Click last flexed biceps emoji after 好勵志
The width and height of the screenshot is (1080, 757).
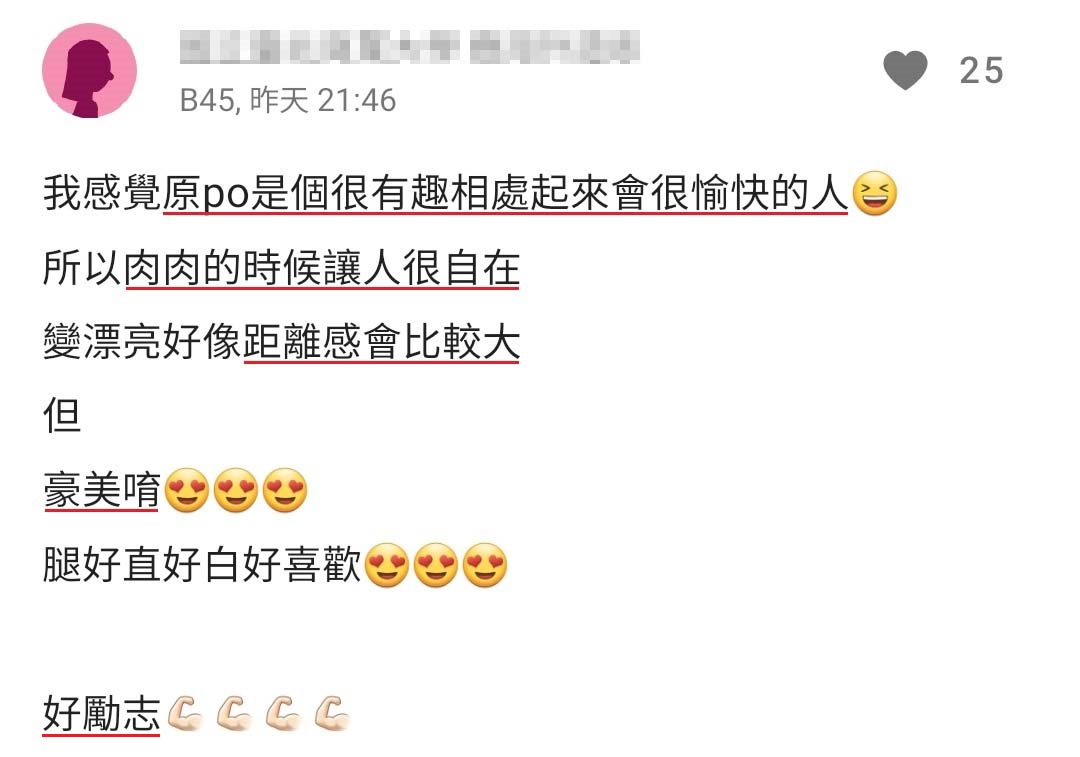click(x=333, y=714)
